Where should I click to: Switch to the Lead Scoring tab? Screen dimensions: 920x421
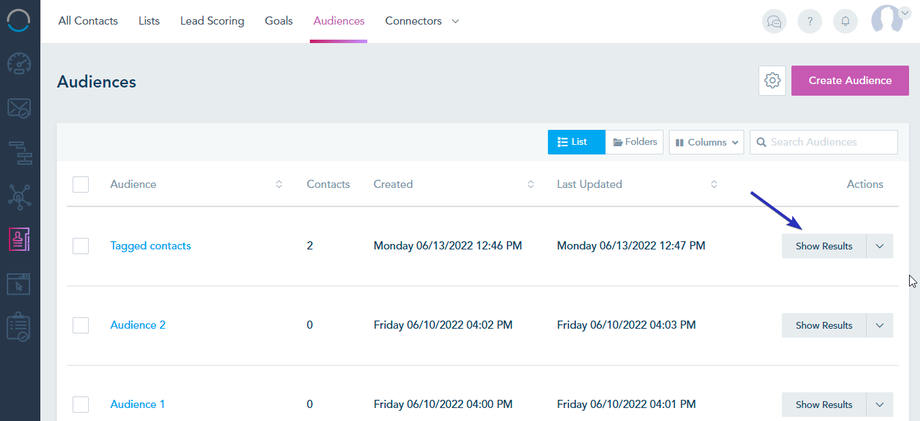212,21
